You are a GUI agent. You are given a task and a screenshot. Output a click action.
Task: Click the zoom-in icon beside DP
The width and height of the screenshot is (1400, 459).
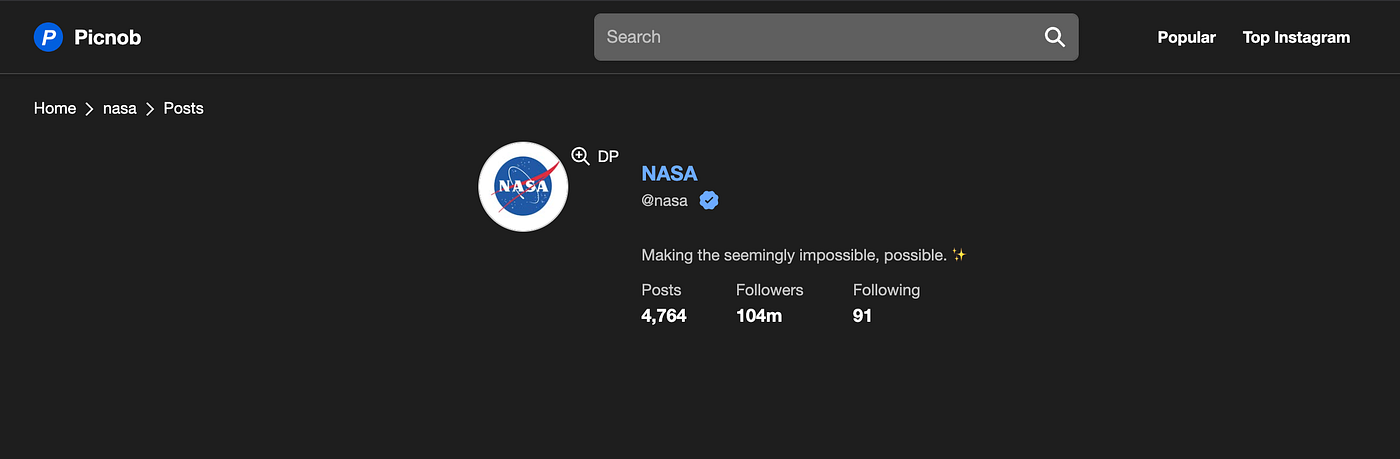(580, 156)
